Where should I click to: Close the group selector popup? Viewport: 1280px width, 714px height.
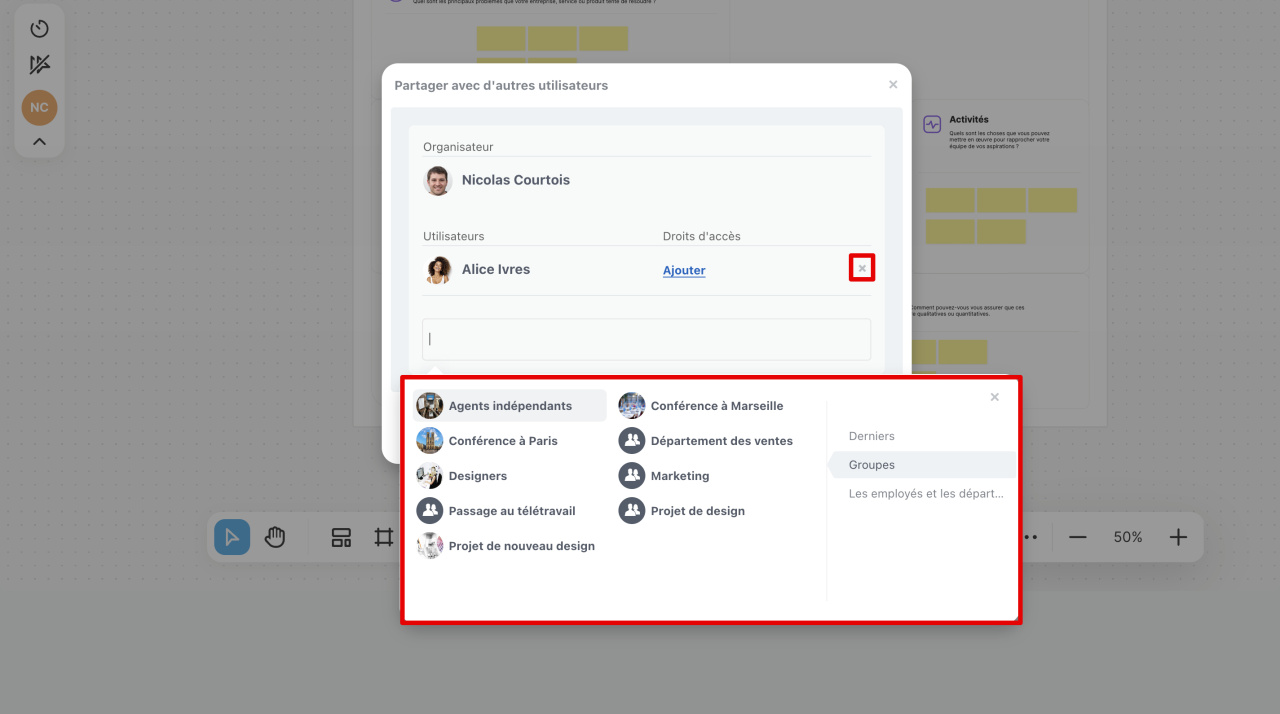tap(994, 397)
